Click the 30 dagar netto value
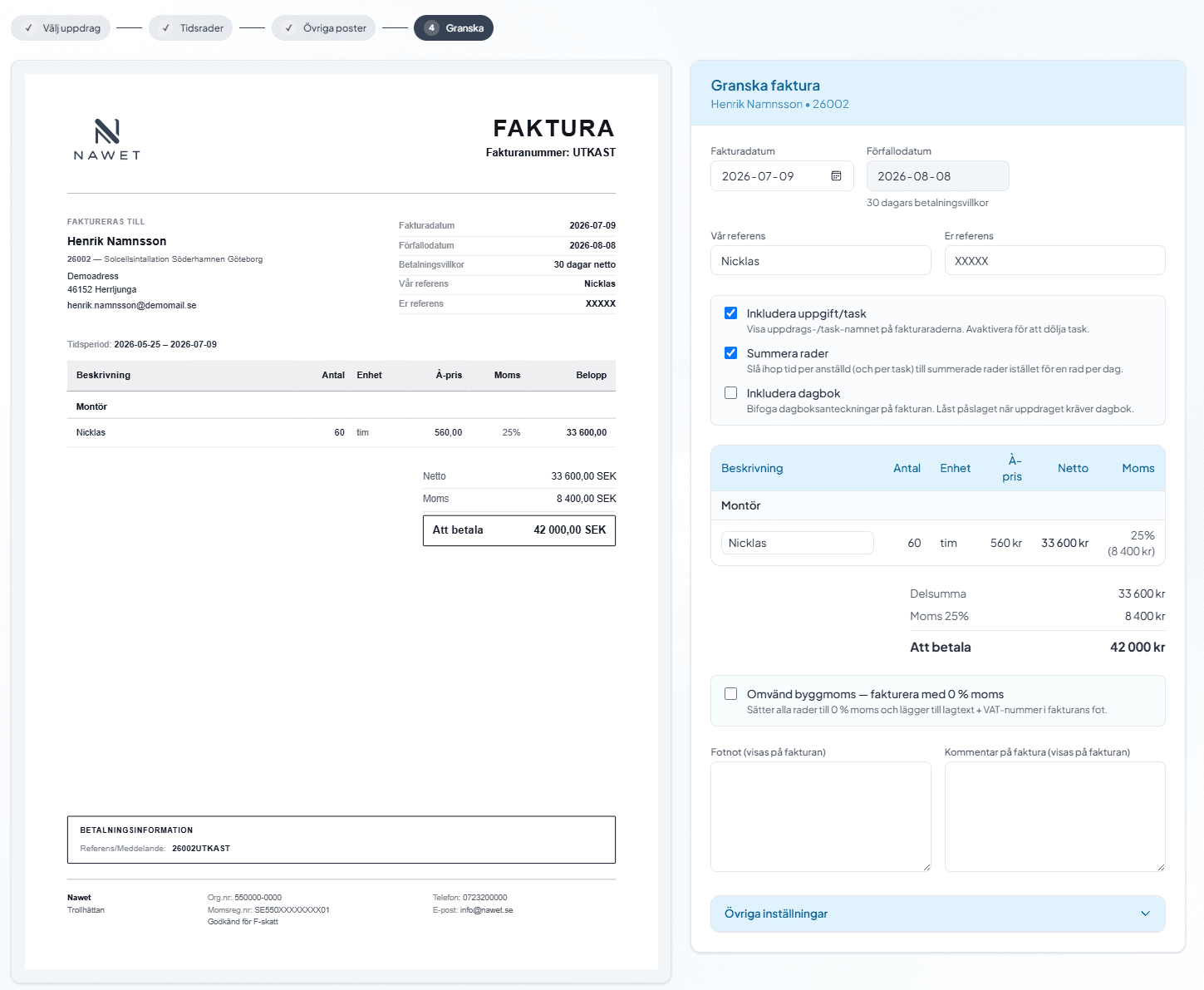Viewport: 1204px width, 990px height. 585,264
